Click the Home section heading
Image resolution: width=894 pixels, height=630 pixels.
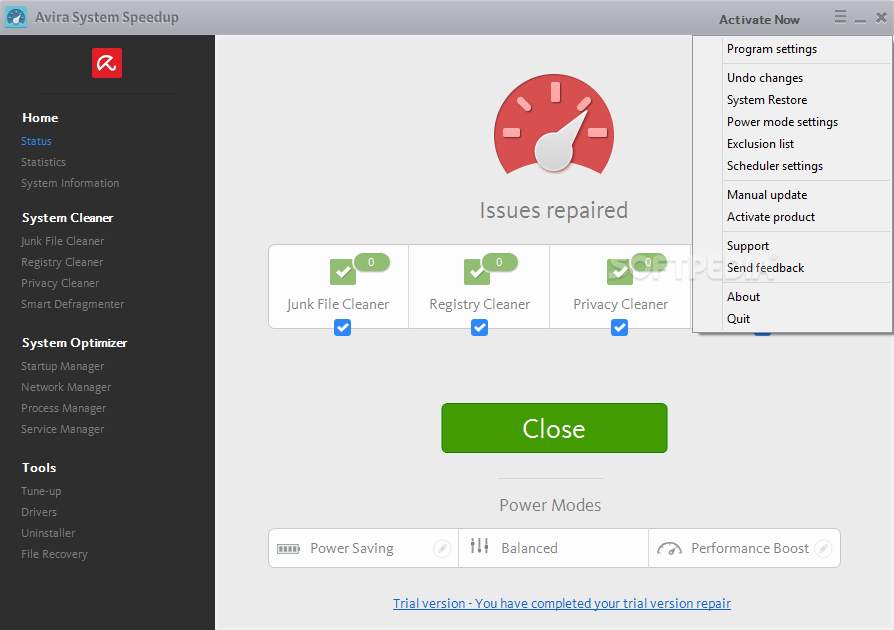40,117
